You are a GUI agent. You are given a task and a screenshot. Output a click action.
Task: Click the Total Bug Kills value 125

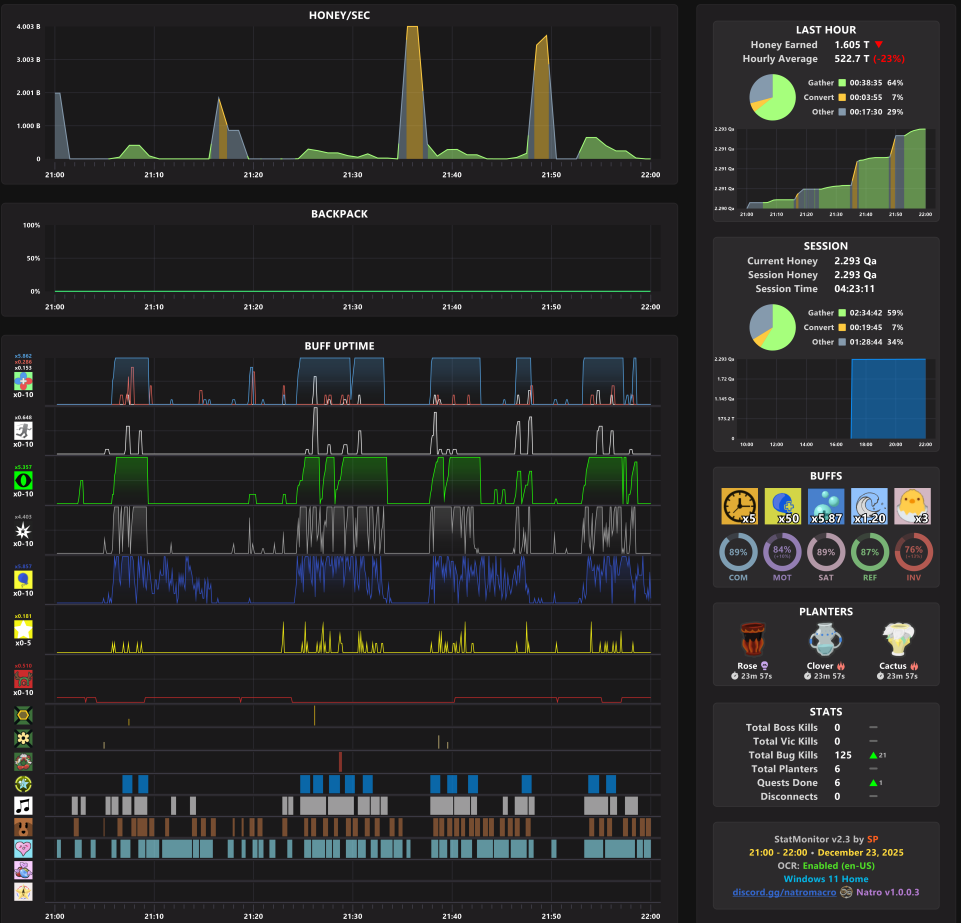[843, 755]
